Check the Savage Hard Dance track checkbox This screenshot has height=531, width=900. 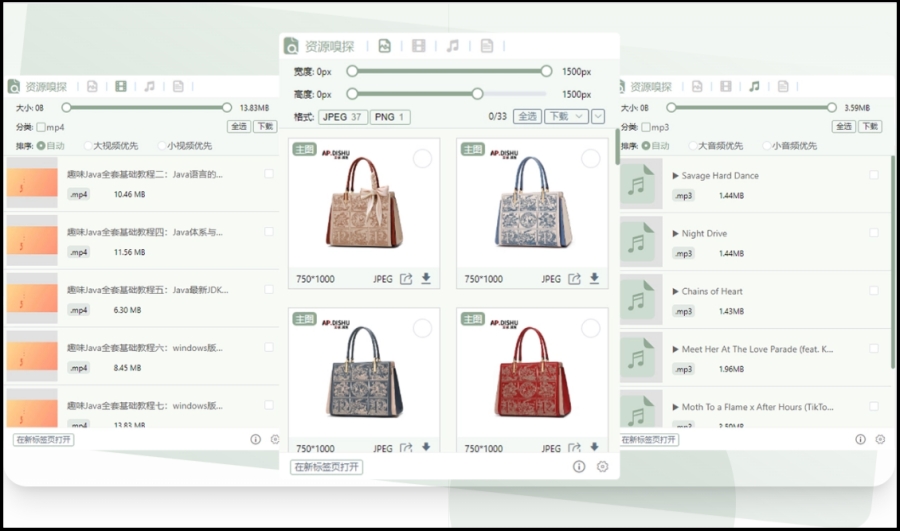coord(874,175)
